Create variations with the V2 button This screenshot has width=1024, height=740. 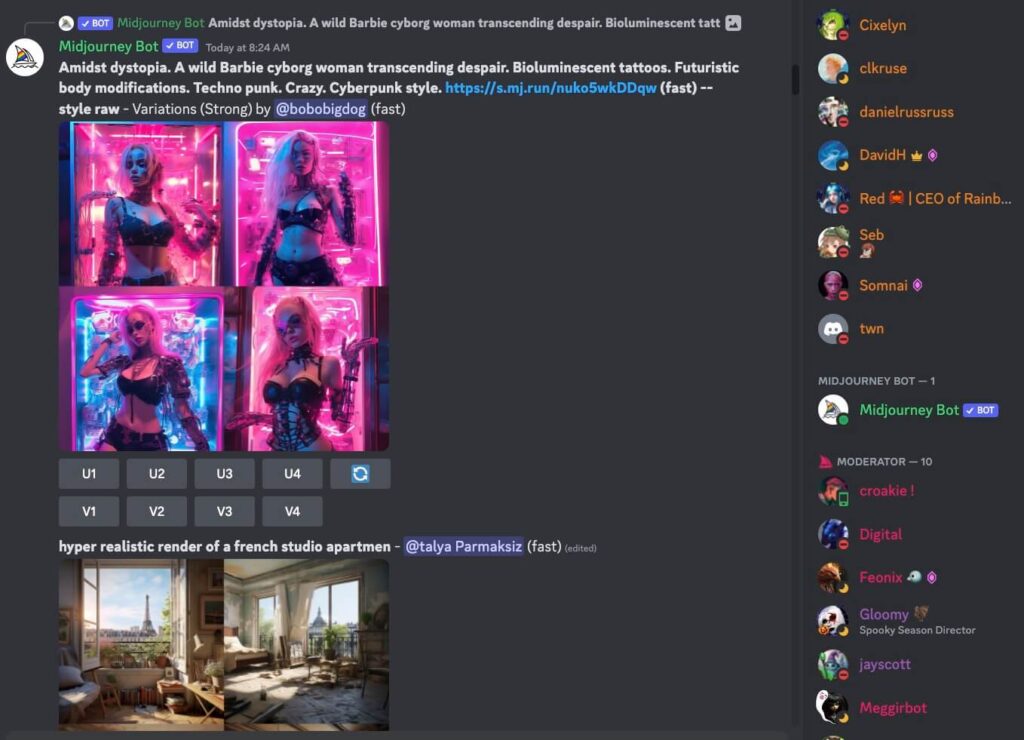[157, 511]
